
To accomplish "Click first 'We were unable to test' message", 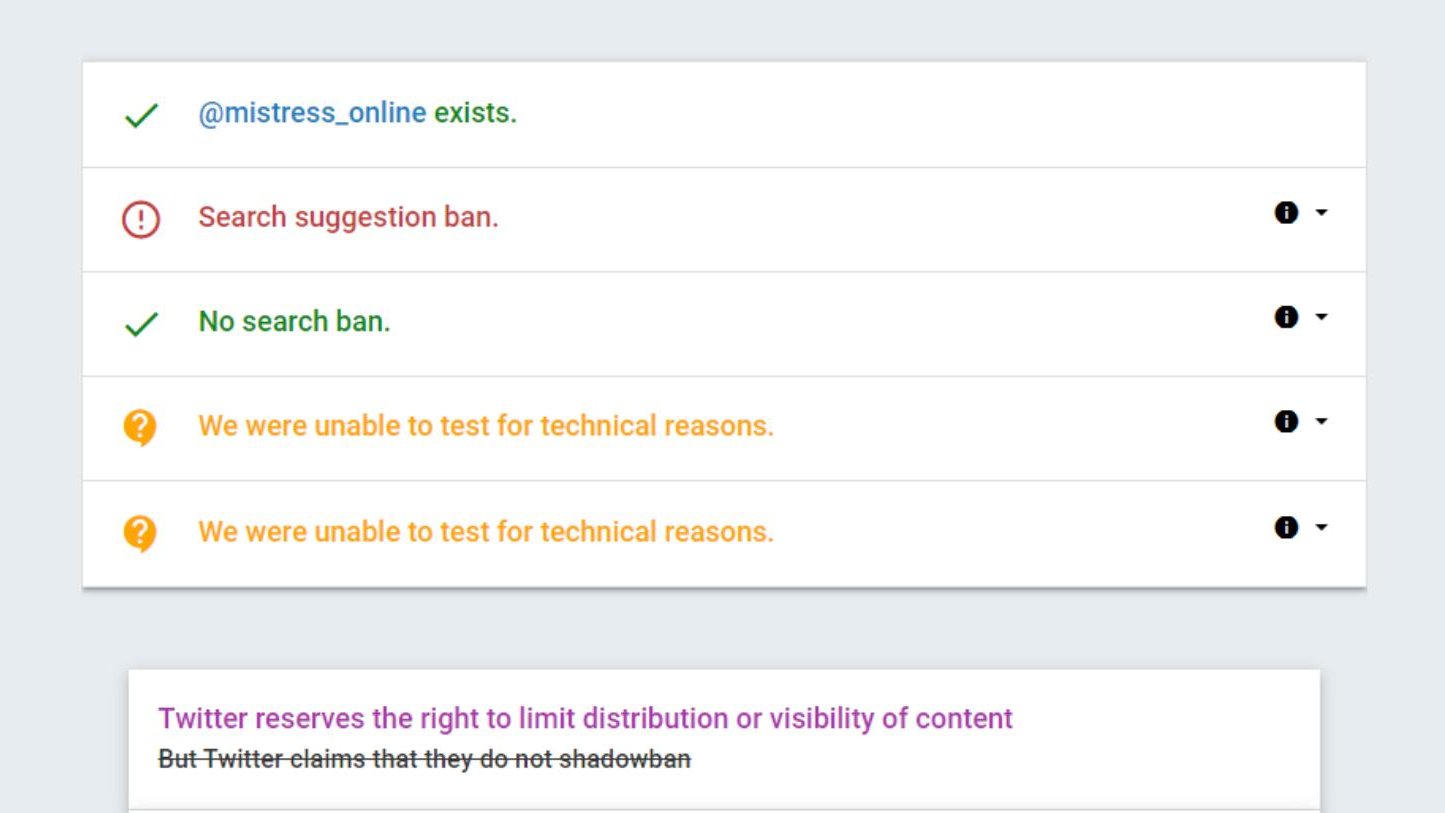I will tap(485, 426).
